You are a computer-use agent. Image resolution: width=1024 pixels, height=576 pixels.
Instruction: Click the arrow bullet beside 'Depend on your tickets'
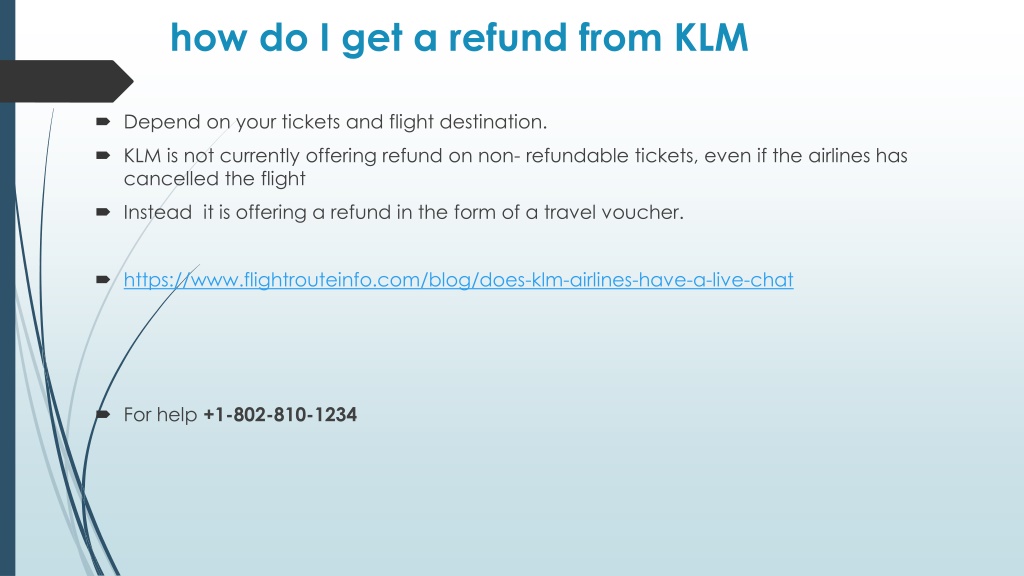[x=103, y=121]
